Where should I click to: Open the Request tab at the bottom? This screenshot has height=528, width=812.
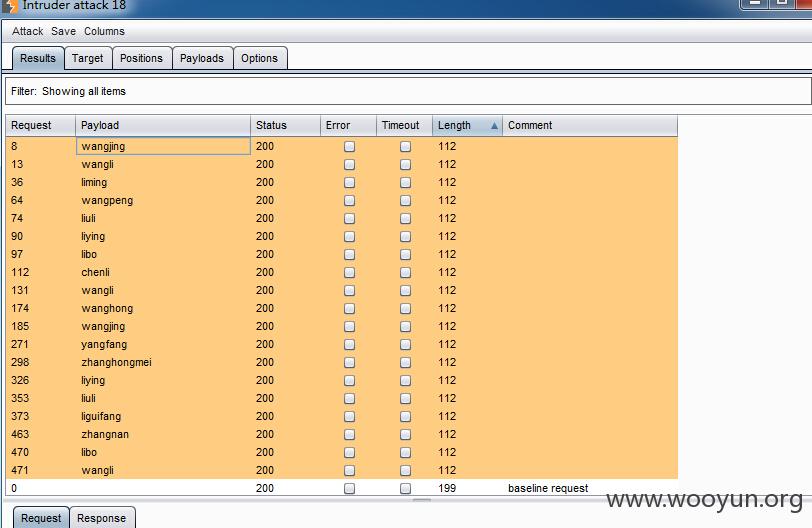41,518
